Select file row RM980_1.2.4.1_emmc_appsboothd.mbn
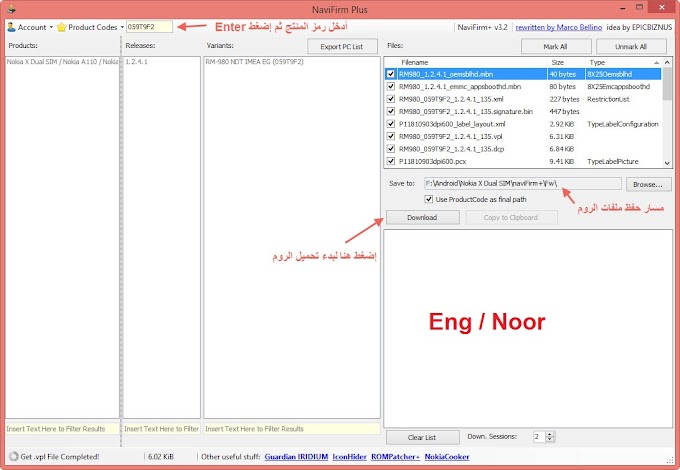The image size is (680, 470). (523, 87)
